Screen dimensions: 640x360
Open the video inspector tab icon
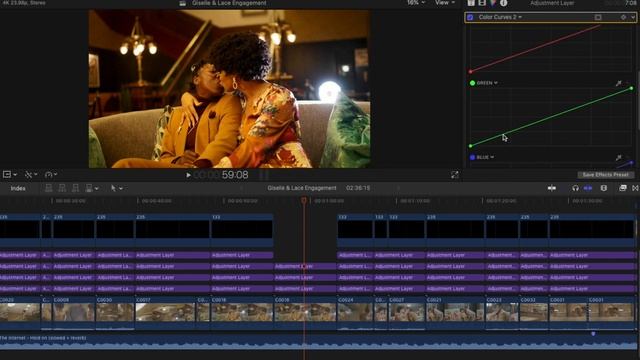click(x=482, y=3)
